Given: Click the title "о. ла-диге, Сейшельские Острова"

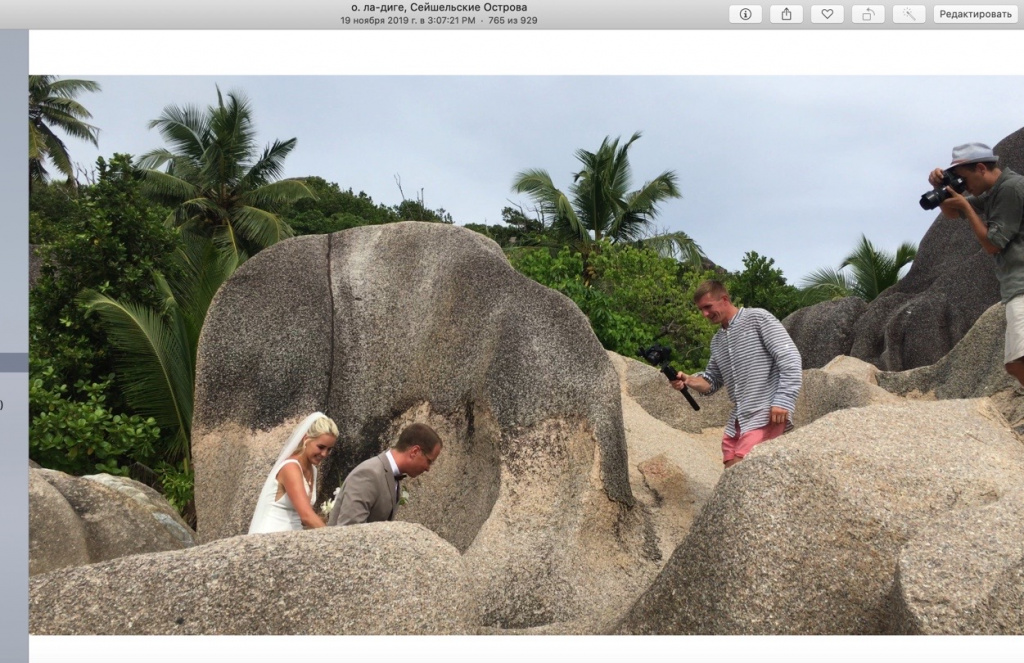Looking at the screenshot, I should pyautogui.click(x=439, y=8).
